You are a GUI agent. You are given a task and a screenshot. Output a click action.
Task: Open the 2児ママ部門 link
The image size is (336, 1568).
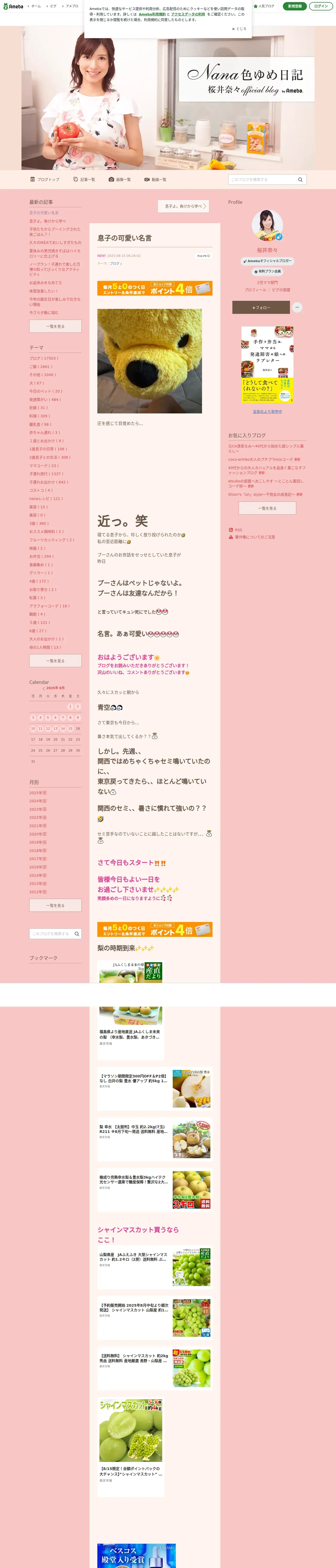[267, 283]
